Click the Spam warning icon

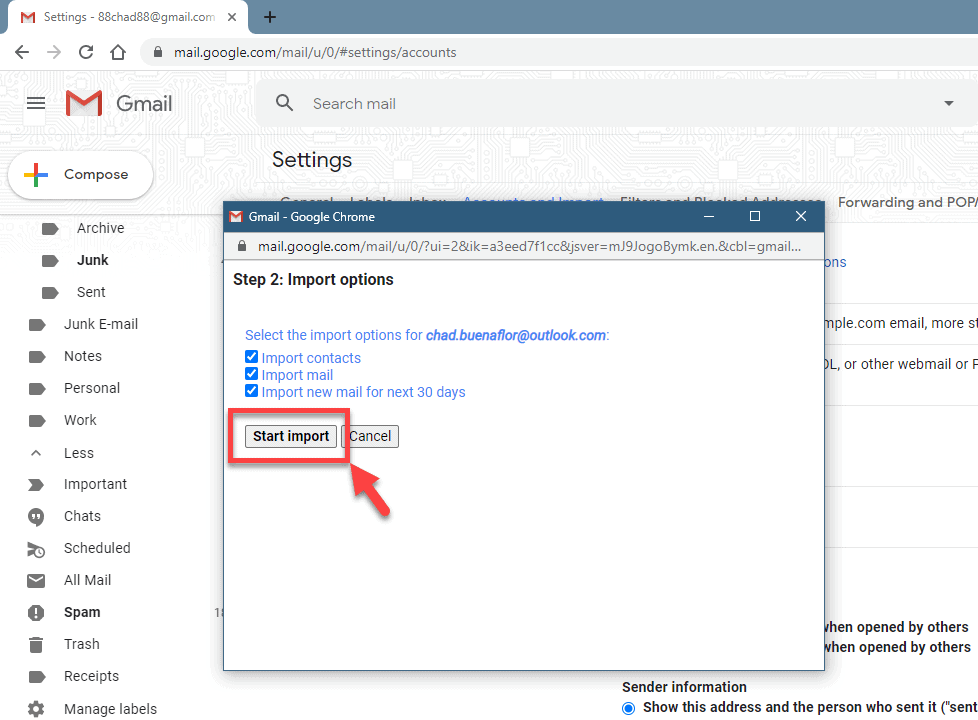[x=36, y=613]
